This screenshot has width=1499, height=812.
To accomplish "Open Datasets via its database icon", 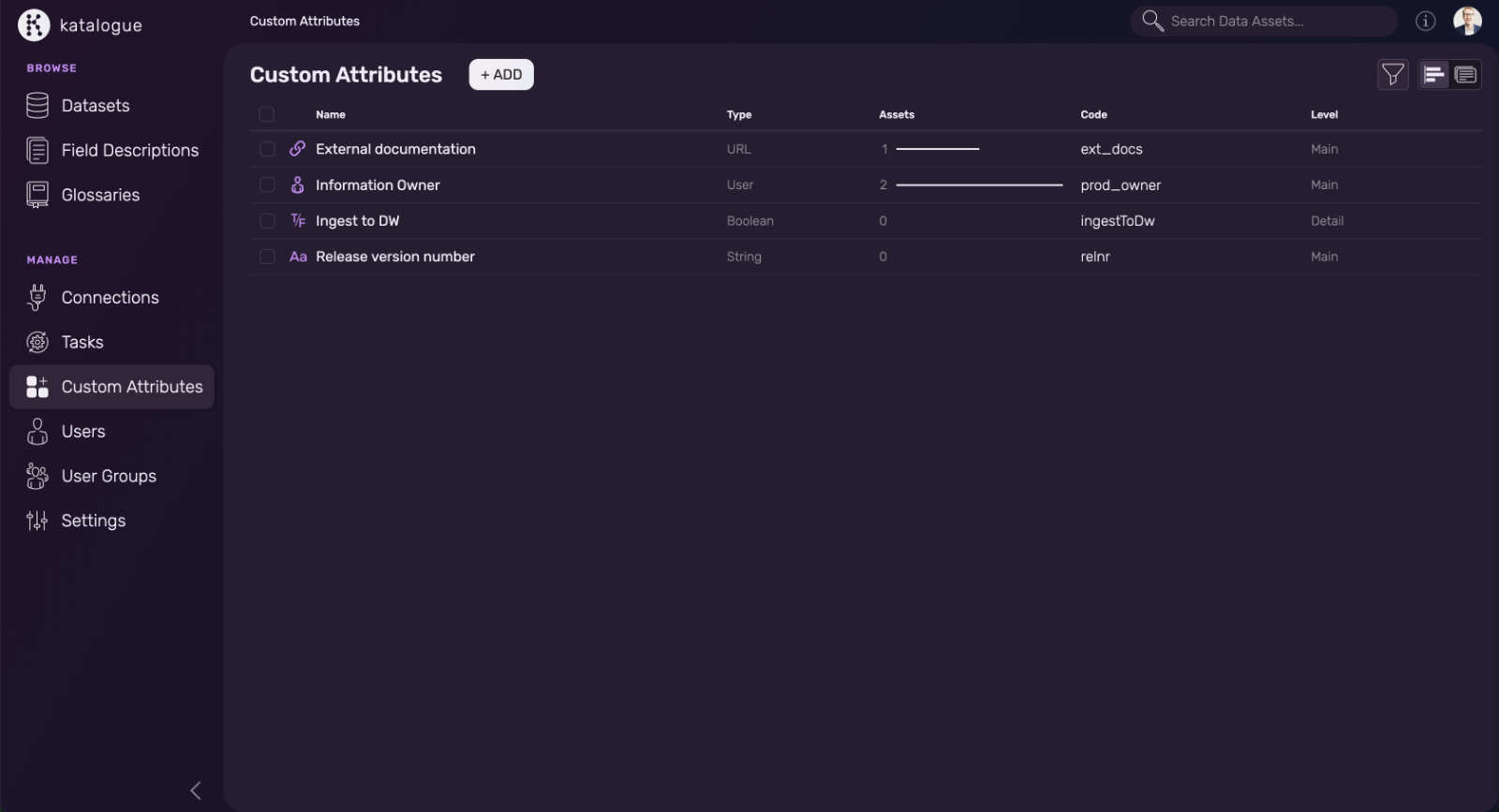I will click(x=37, y=106).
